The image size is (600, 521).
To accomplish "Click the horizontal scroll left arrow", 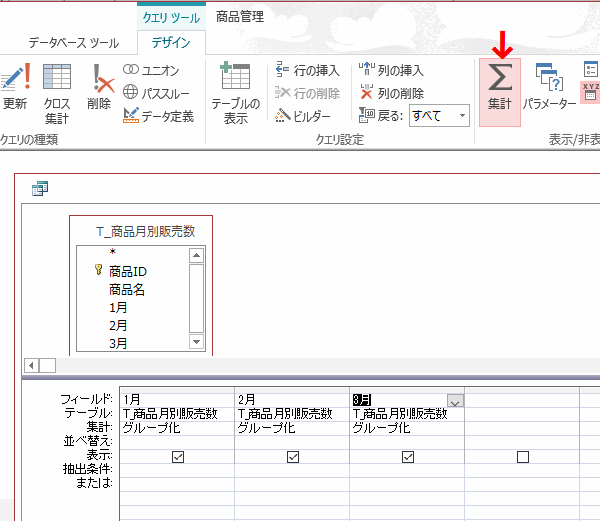I will pyautogui.click(x=32, y=366).
